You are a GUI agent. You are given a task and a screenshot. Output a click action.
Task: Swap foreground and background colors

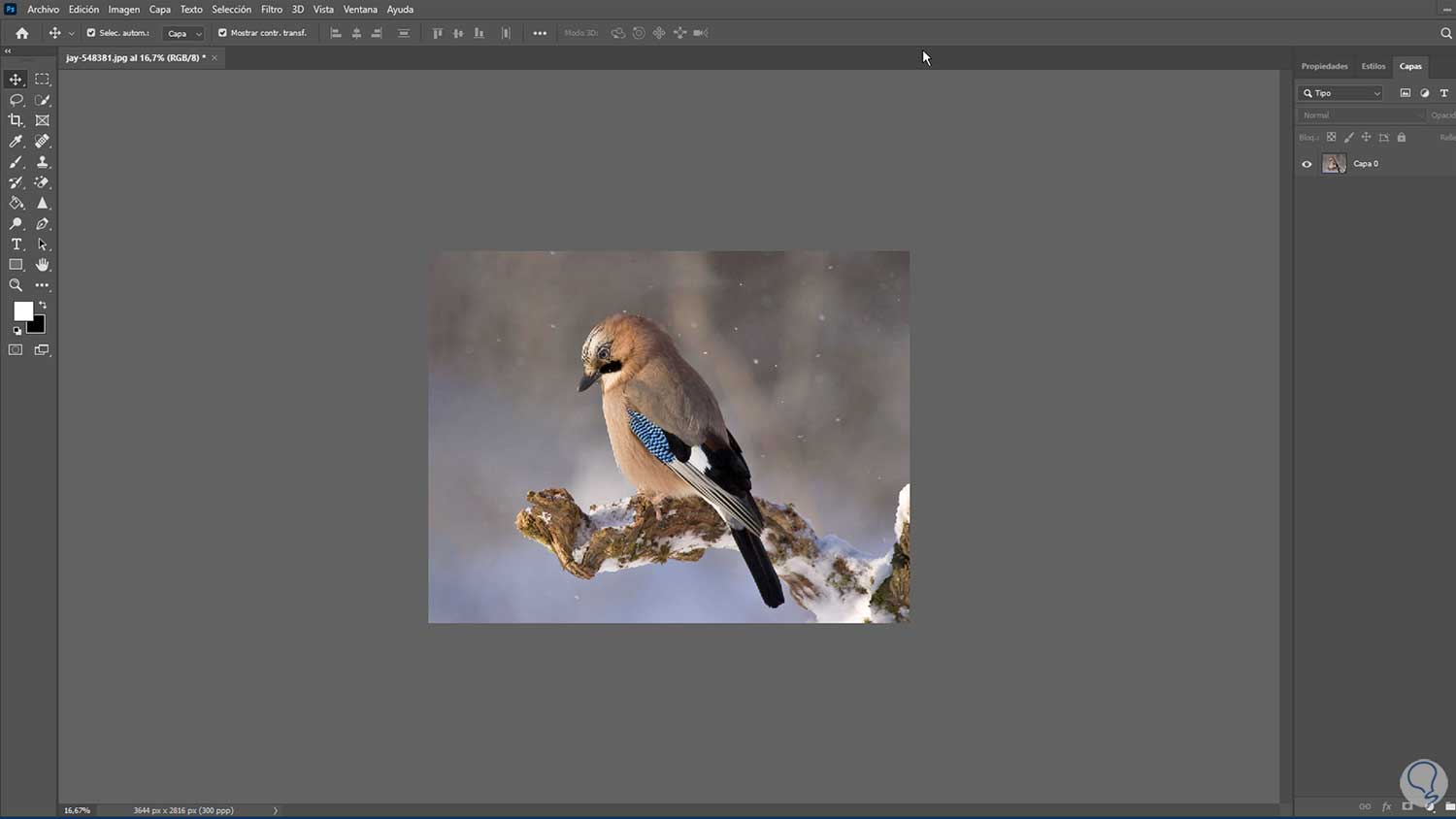[x=42, y=306]
